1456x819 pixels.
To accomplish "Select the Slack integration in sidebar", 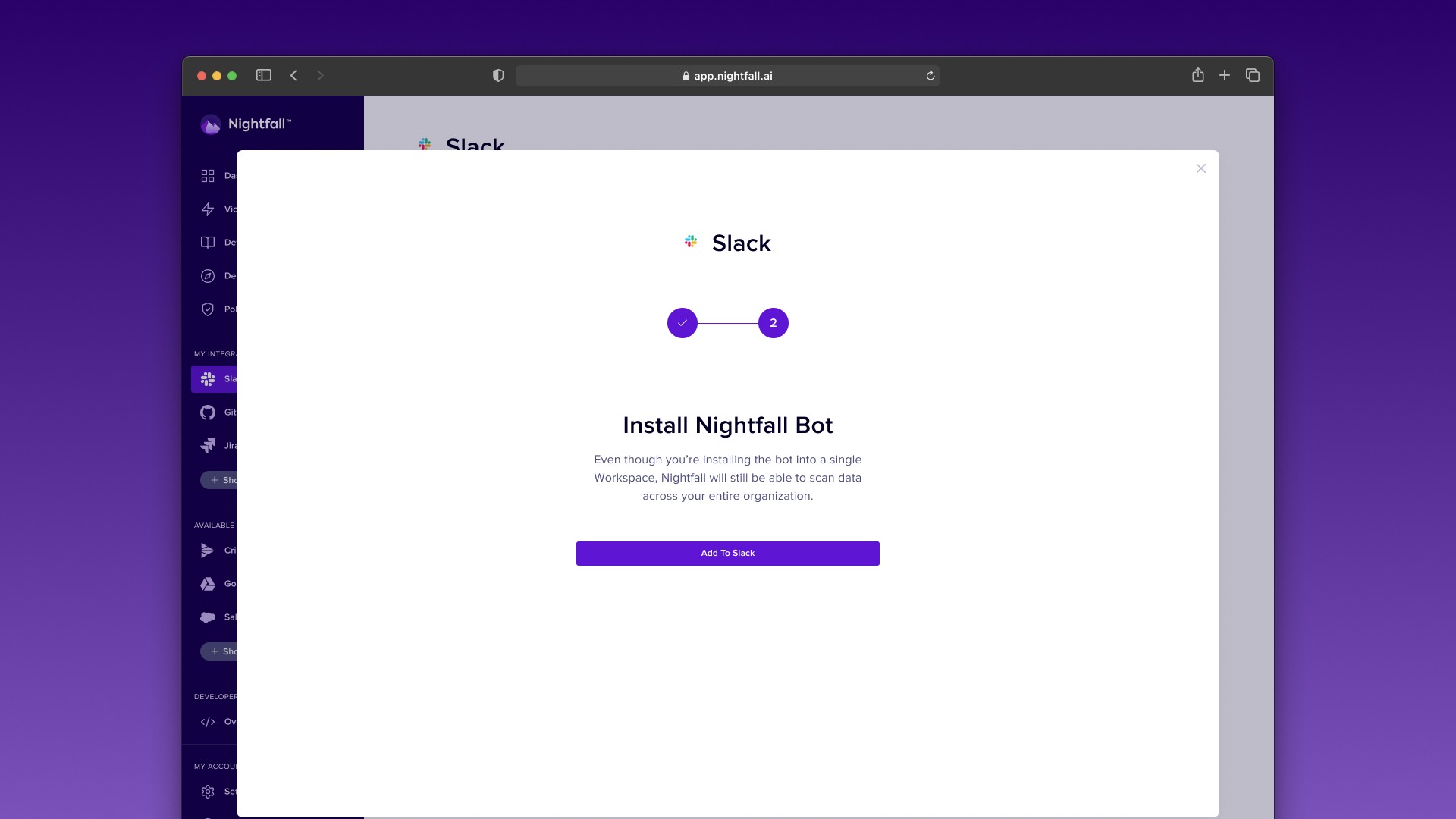I will point(214,379).
